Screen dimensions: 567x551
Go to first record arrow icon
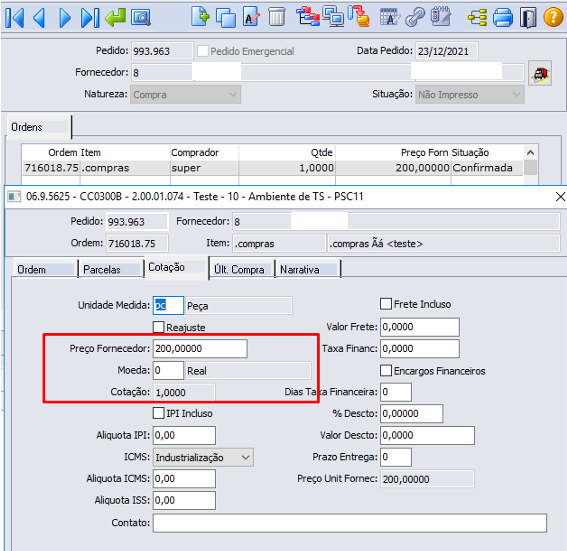coord(15,17)
